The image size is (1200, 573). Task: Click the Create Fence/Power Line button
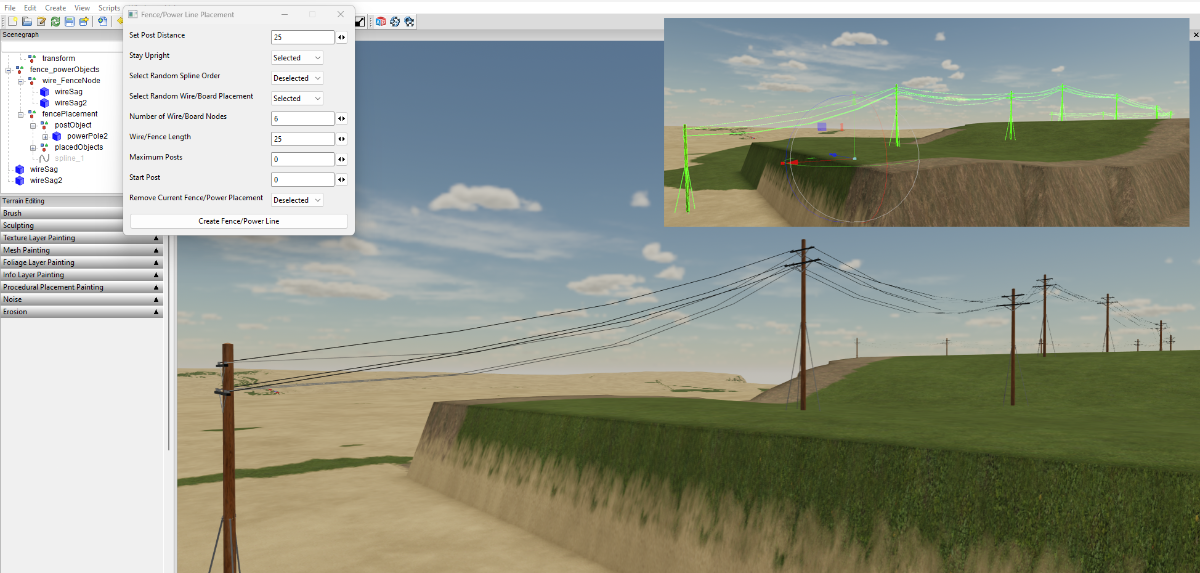tap(238, 221)
